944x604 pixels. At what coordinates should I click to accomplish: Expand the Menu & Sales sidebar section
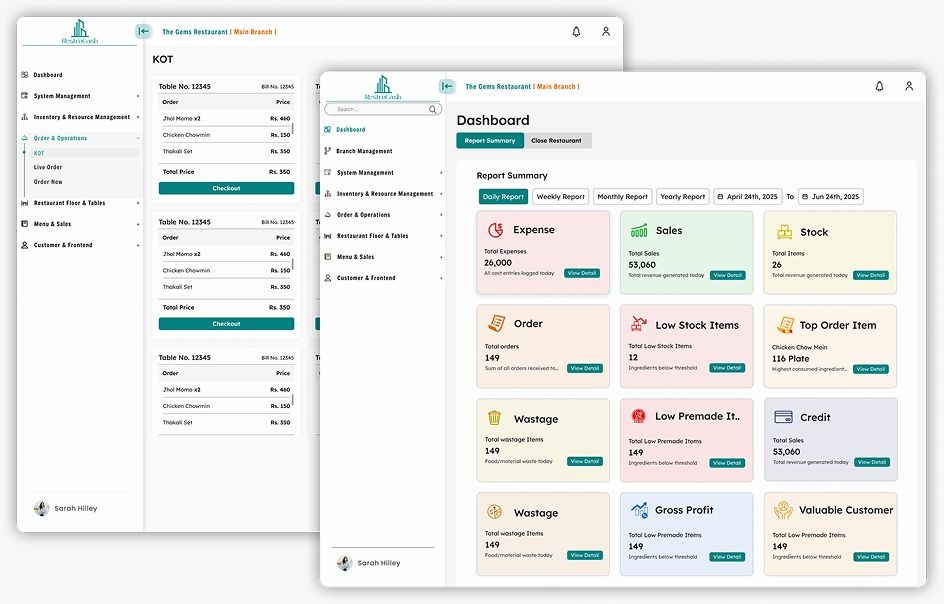tap(357, 257)
